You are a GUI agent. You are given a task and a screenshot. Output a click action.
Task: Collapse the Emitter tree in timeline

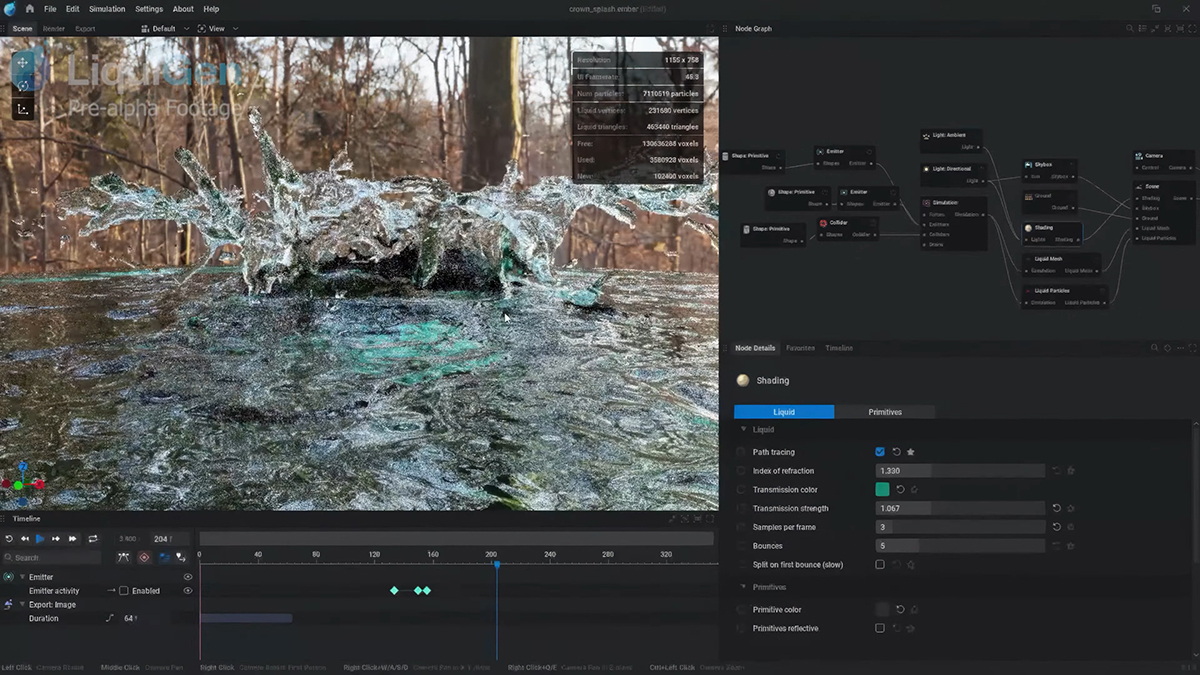(x=22, y=577)
